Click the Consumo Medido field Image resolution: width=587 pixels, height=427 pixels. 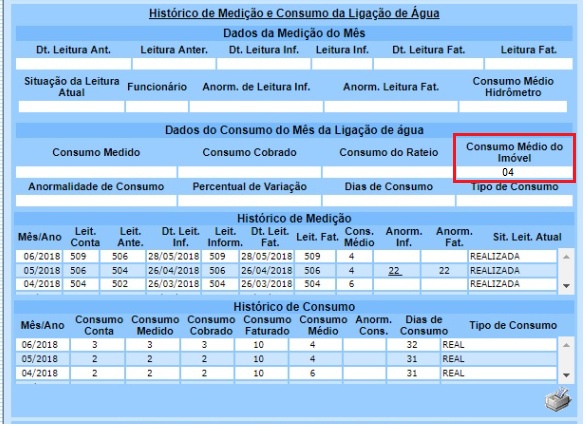coord(96,172)
